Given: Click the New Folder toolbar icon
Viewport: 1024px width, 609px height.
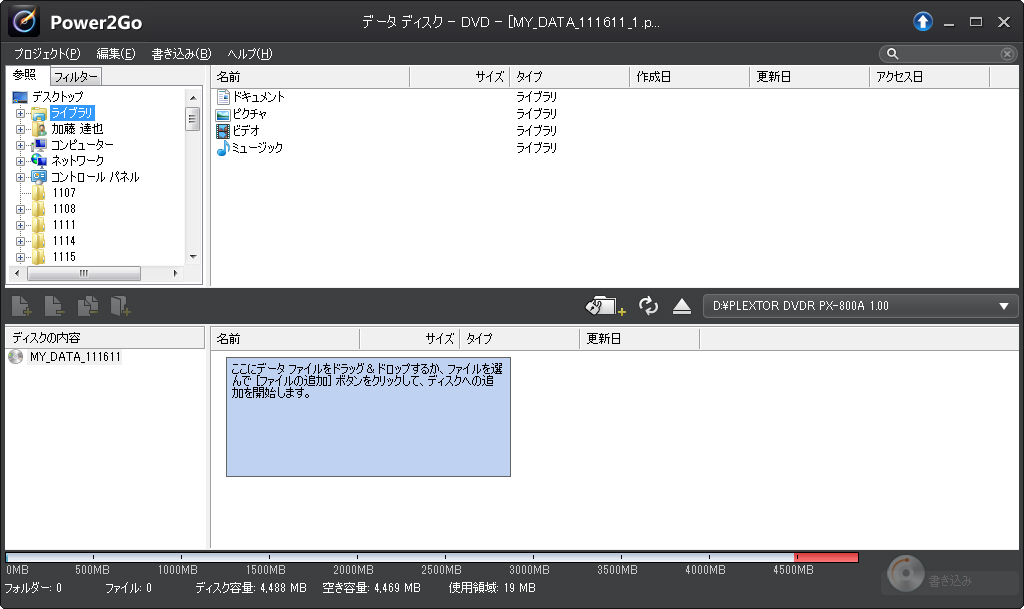Looking at the screenshot, I should pos(119,307).
